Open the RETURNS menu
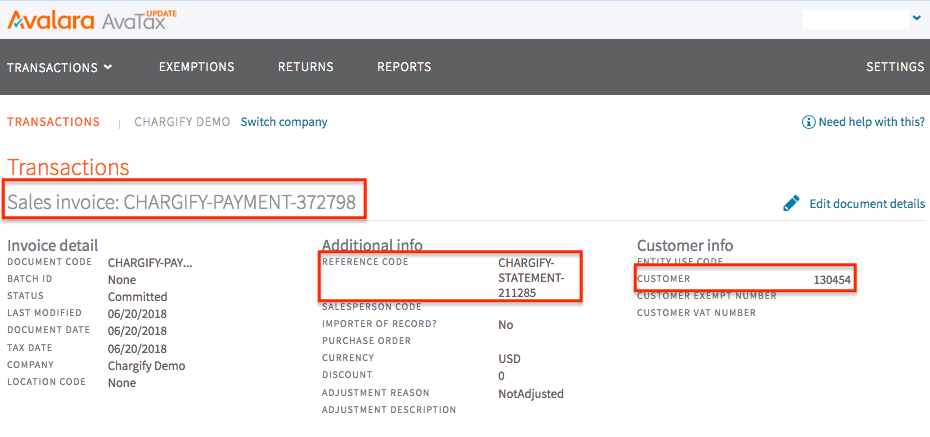This screenshot has width=930, height=437. click(x=306, y=67)
